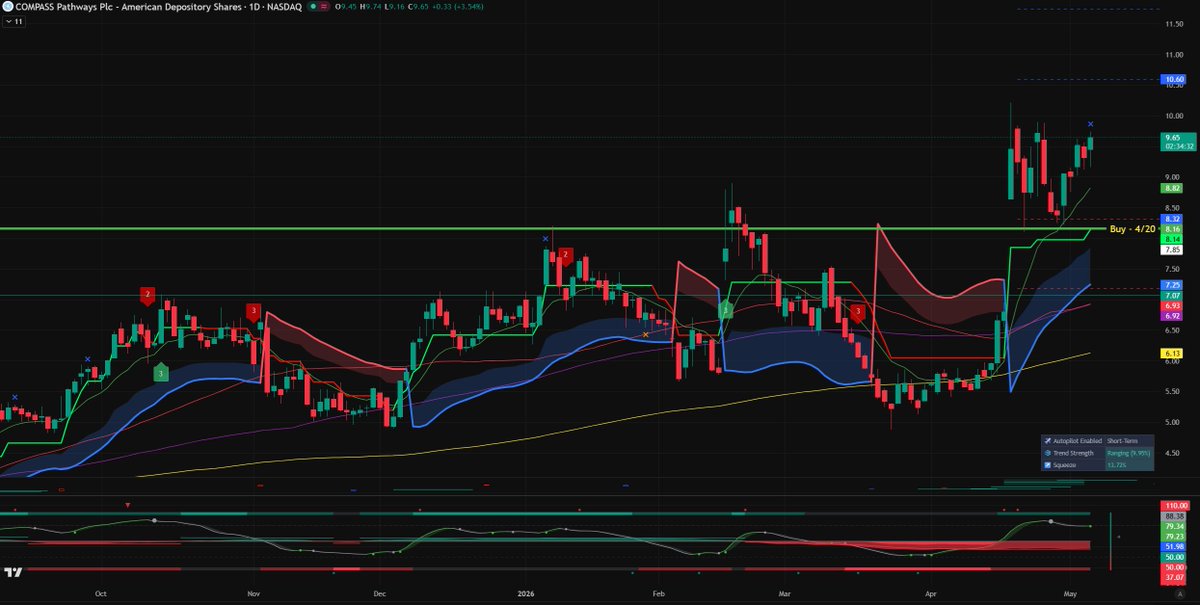Click the red 3 sell signal near November

pyautogui.click(x=254, y=311)
